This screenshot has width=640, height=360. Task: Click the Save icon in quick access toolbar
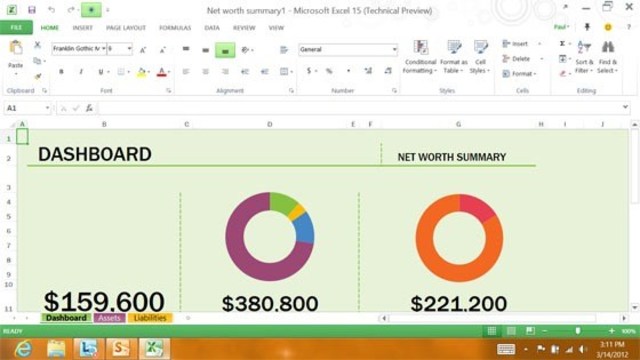31,10
